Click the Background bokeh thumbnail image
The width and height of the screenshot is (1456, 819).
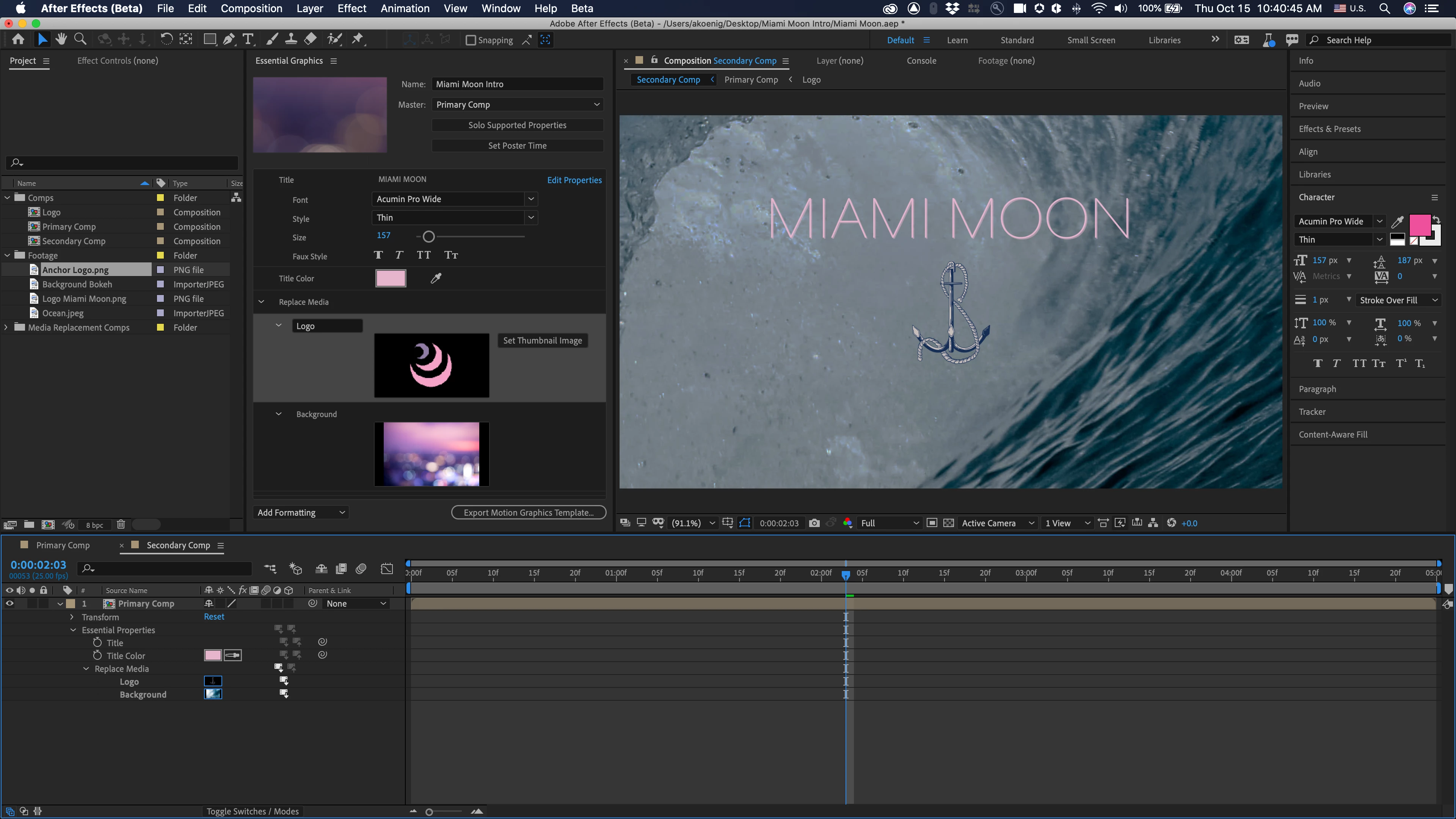[x=431, y=454]
